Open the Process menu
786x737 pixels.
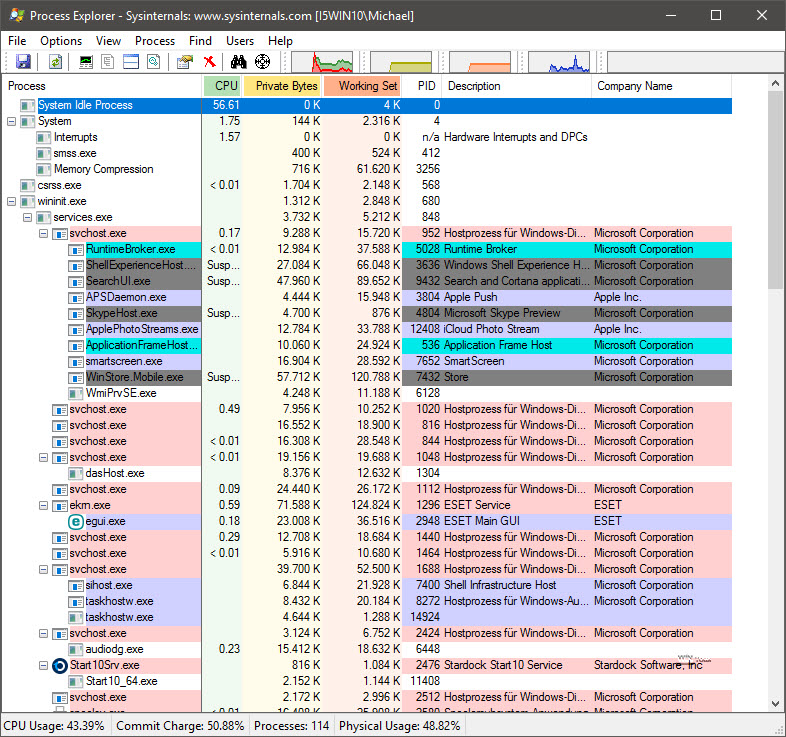pos(155,41)
